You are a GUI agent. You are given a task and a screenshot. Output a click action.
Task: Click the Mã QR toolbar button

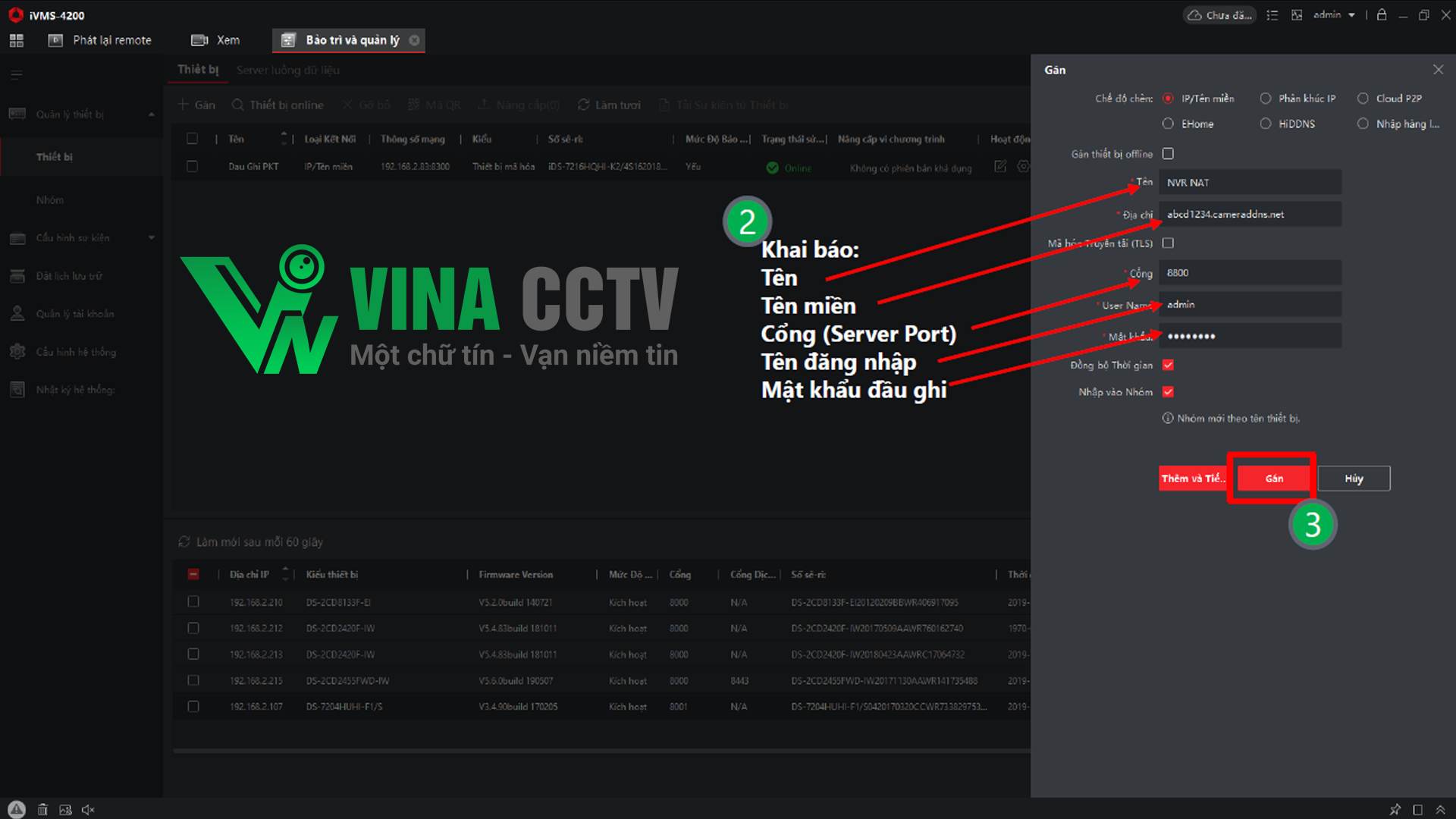point(434,105)
